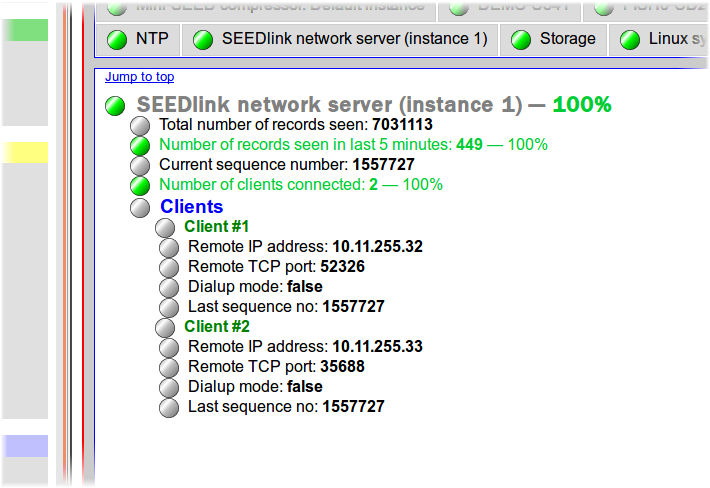Image resolution: width=710 pixels, height=488 pixels.
Task: Open the Storage status tab
Action: pos(553,39)
